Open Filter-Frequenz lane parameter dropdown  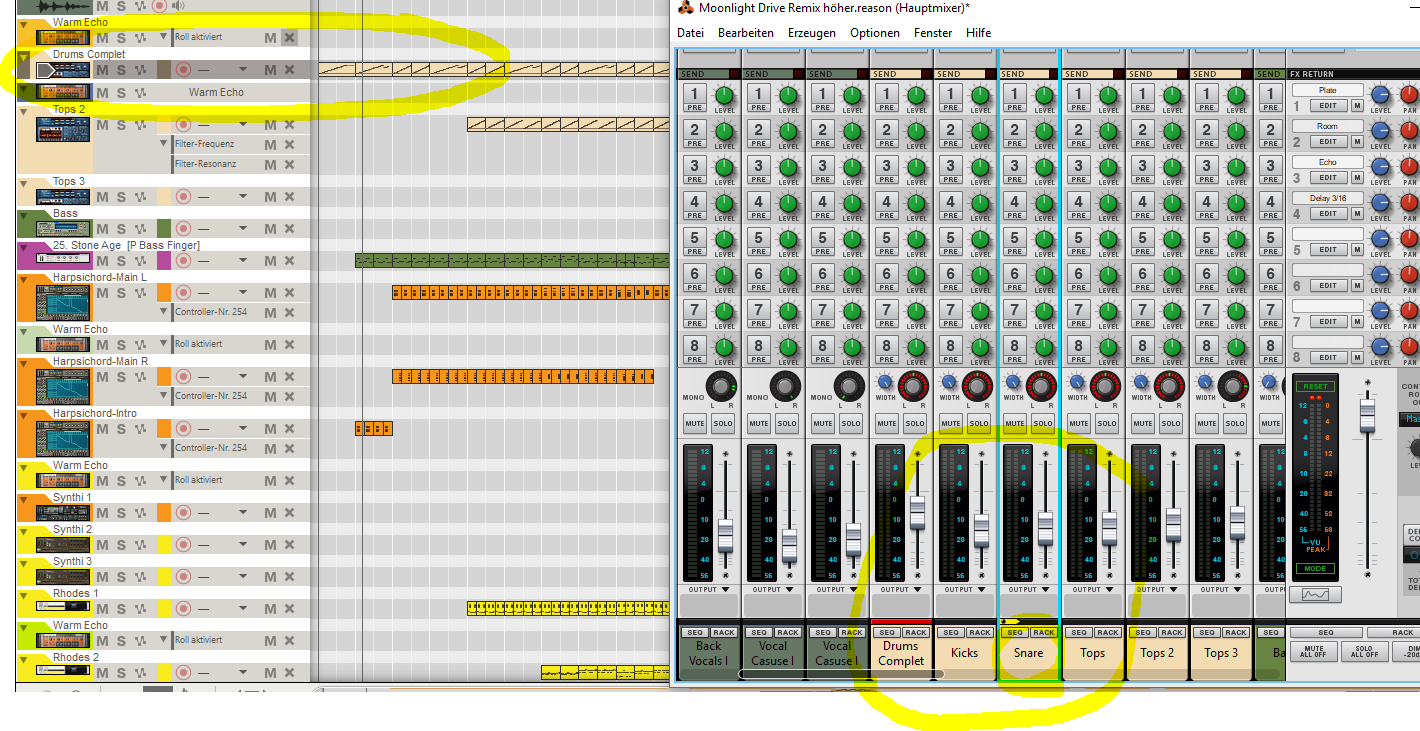tap(165, 144)
